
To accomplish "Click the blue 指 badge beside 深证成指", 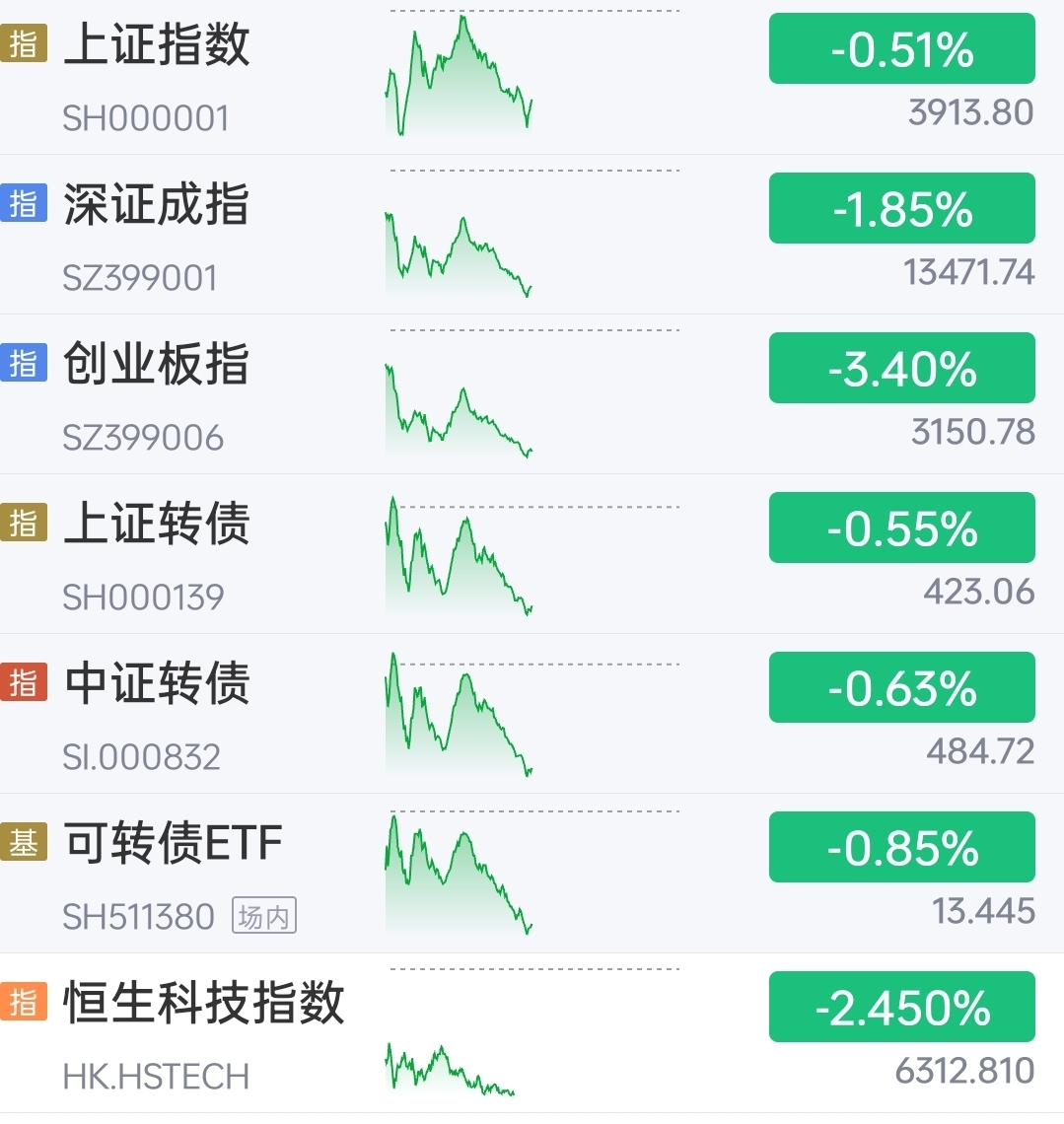I will (24, 203).
